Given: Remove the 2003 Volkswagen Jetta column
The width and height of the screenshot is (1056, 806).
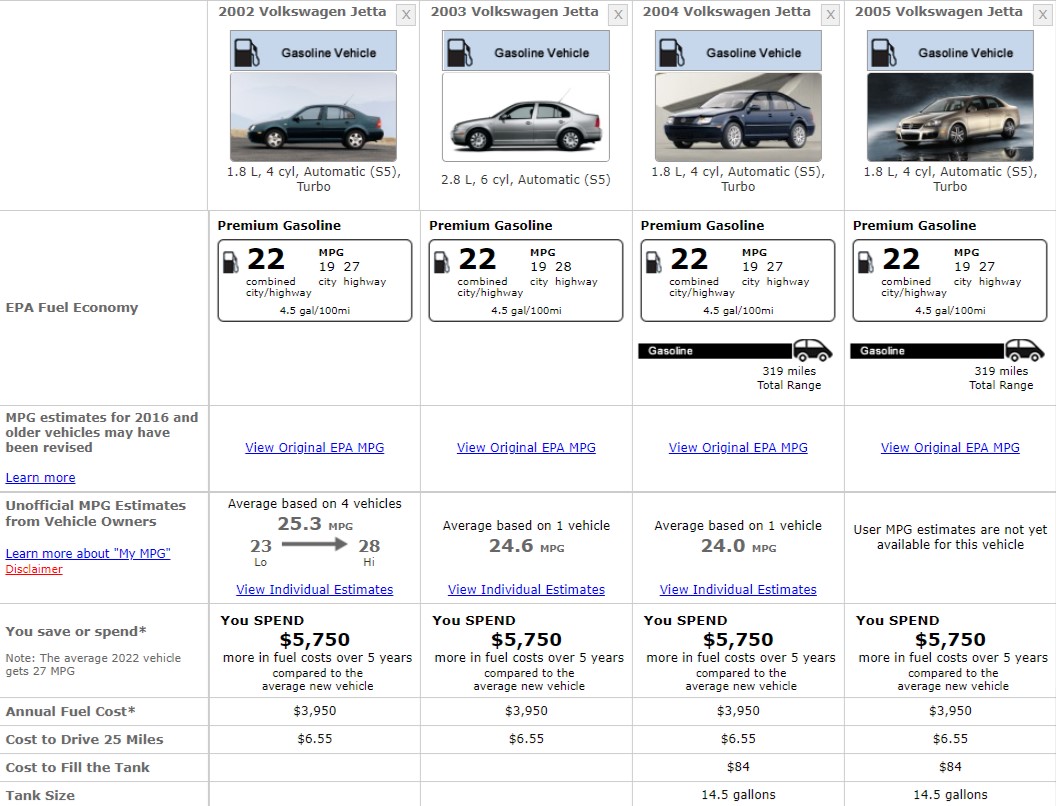Looking at the screenshot, I should point(618,15).
